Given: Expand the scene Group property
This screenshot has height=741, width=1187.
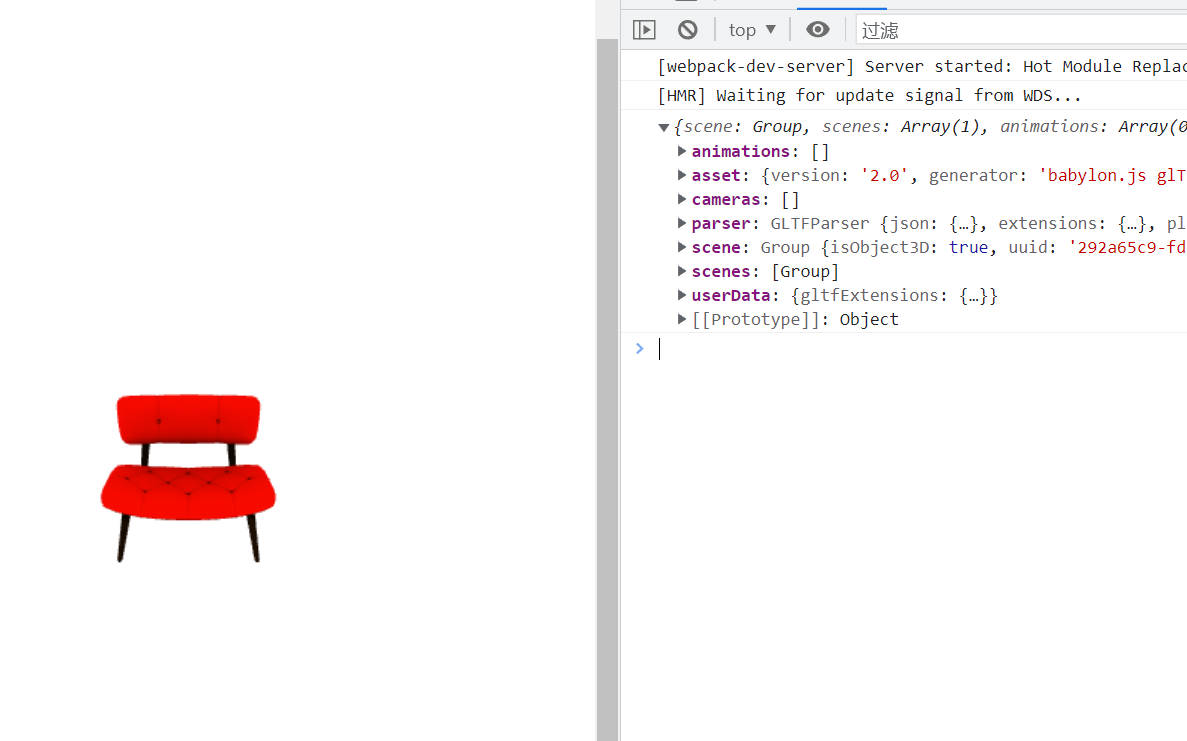Looking at the screenshot, I should click(x=682, y=247).
